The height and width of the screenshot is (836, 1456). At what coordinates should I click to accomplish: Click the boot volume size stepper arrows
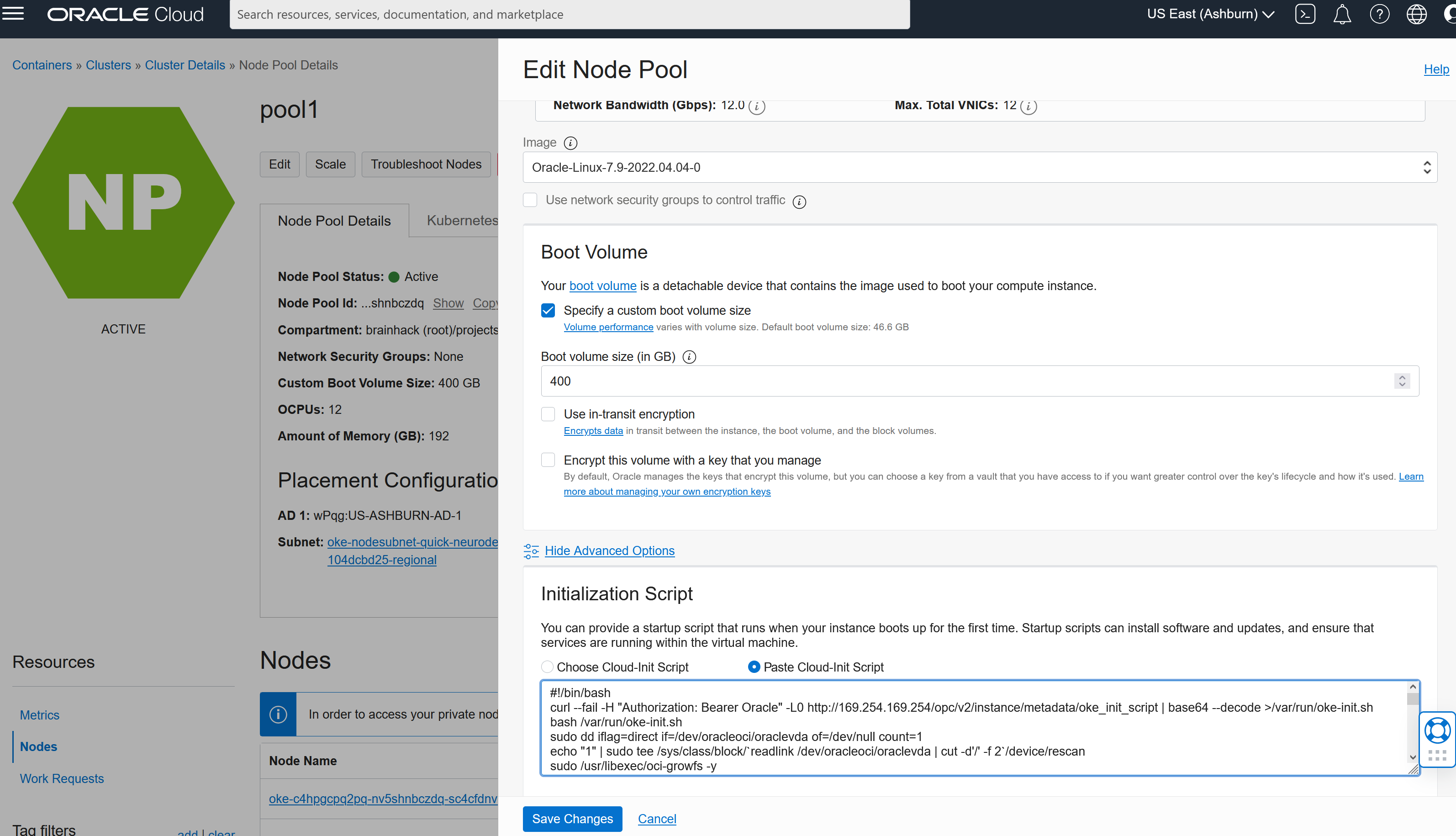point(1402,381)
